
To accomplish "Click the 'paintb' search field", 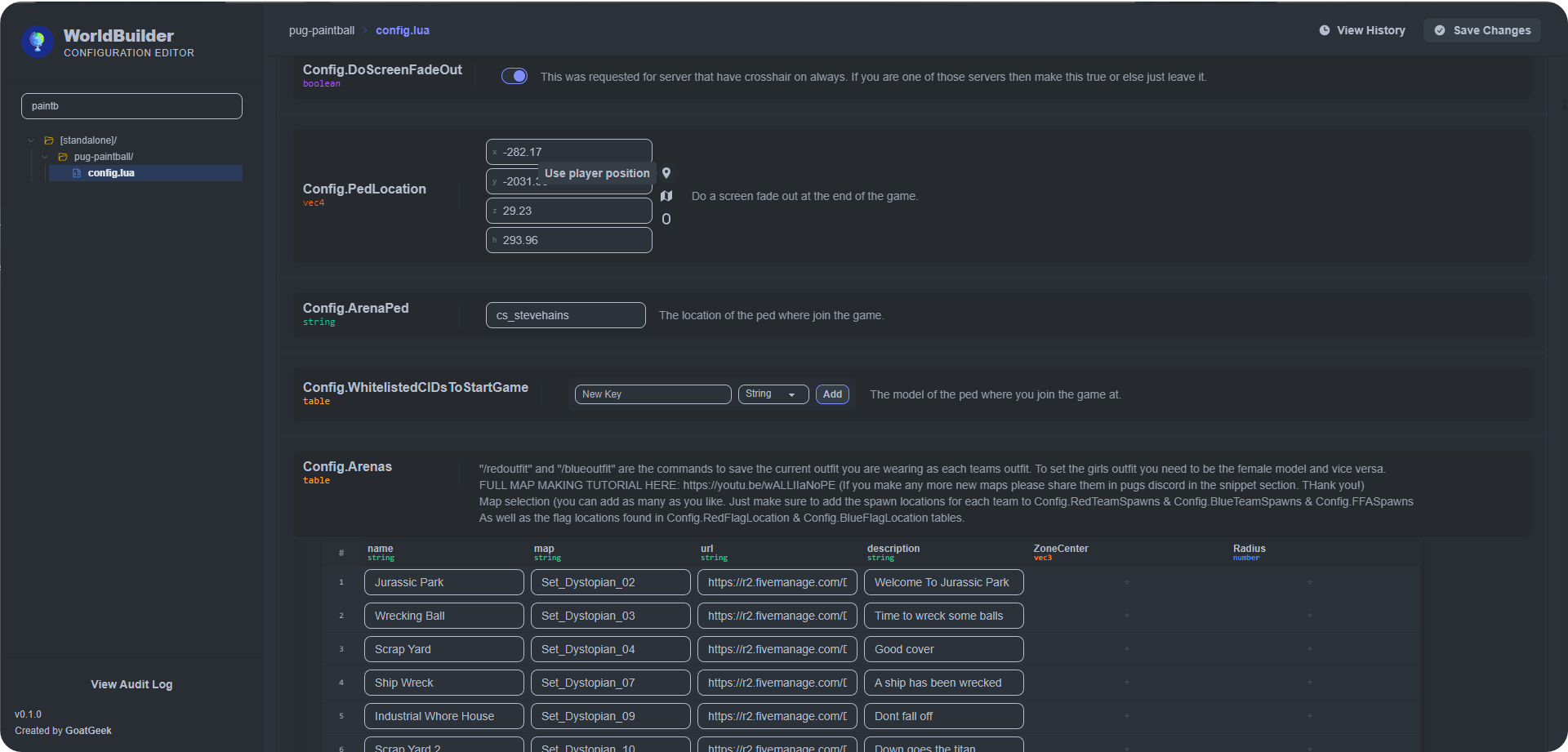I will point(131,105).
